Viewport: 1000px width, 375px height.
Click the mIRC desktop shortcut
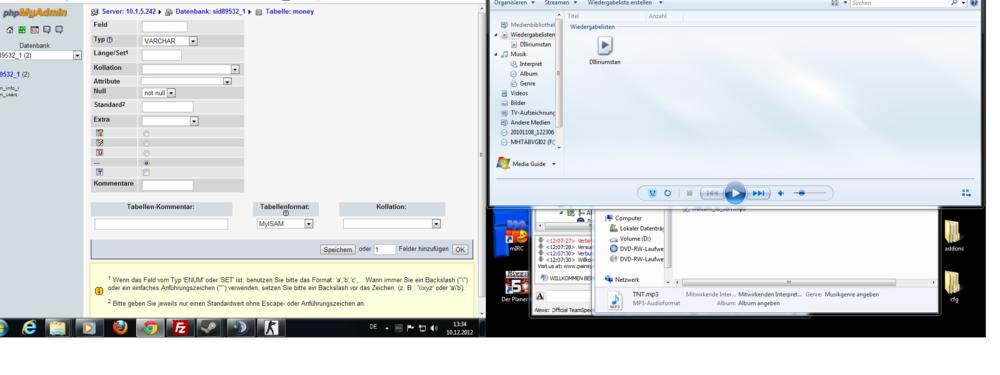pos(516,236)
